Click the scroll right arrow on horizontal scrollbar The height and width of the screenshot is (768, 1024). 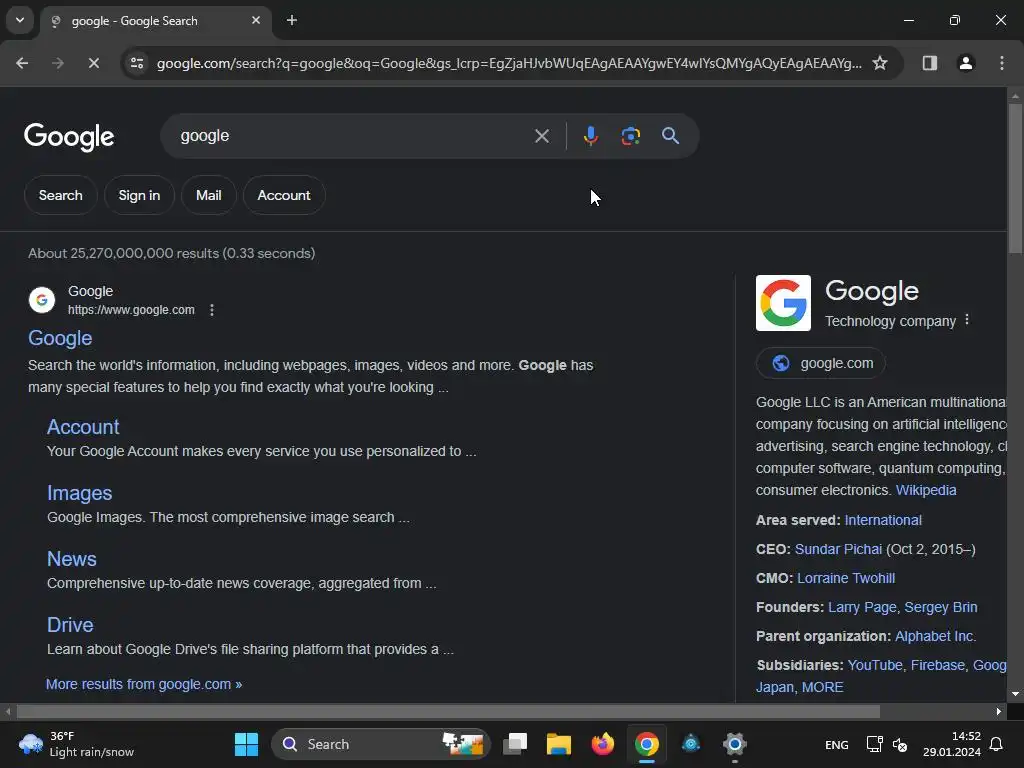[999, 711]
